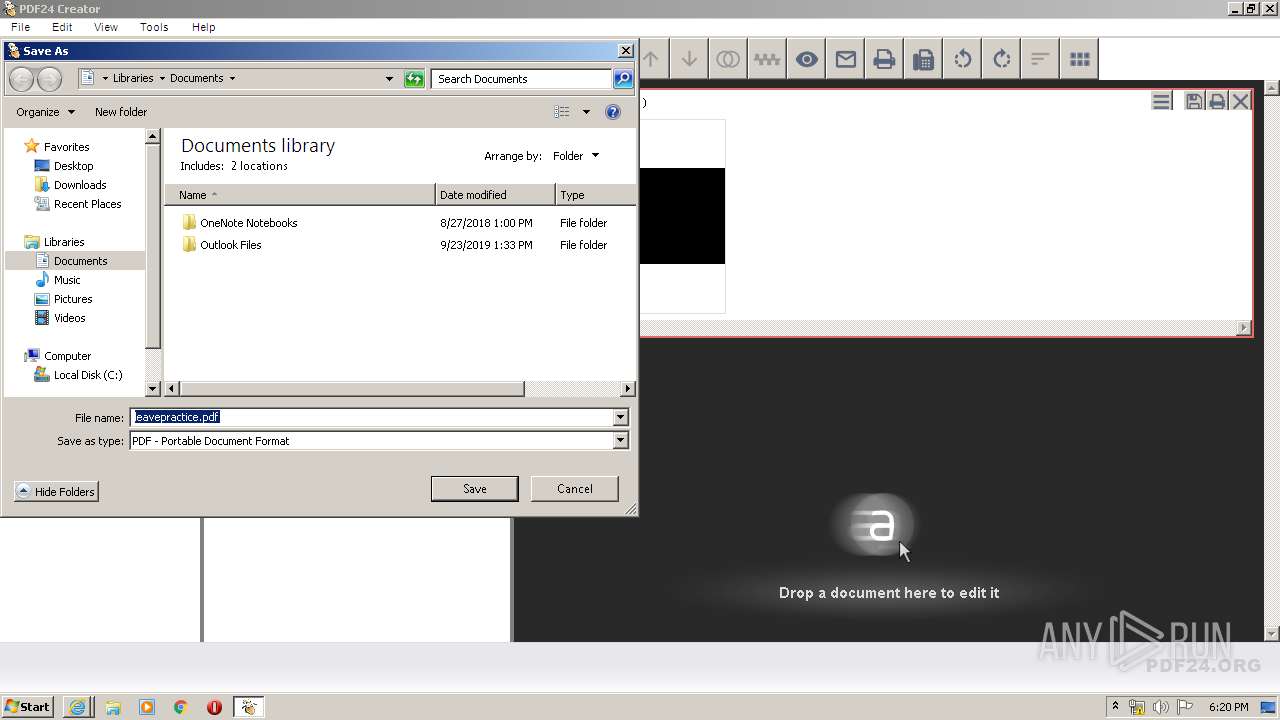Viewport: 1280px width, 720px height.
Task: Click the file list horizontal scrollbar
Action: [x=350, y=388]
